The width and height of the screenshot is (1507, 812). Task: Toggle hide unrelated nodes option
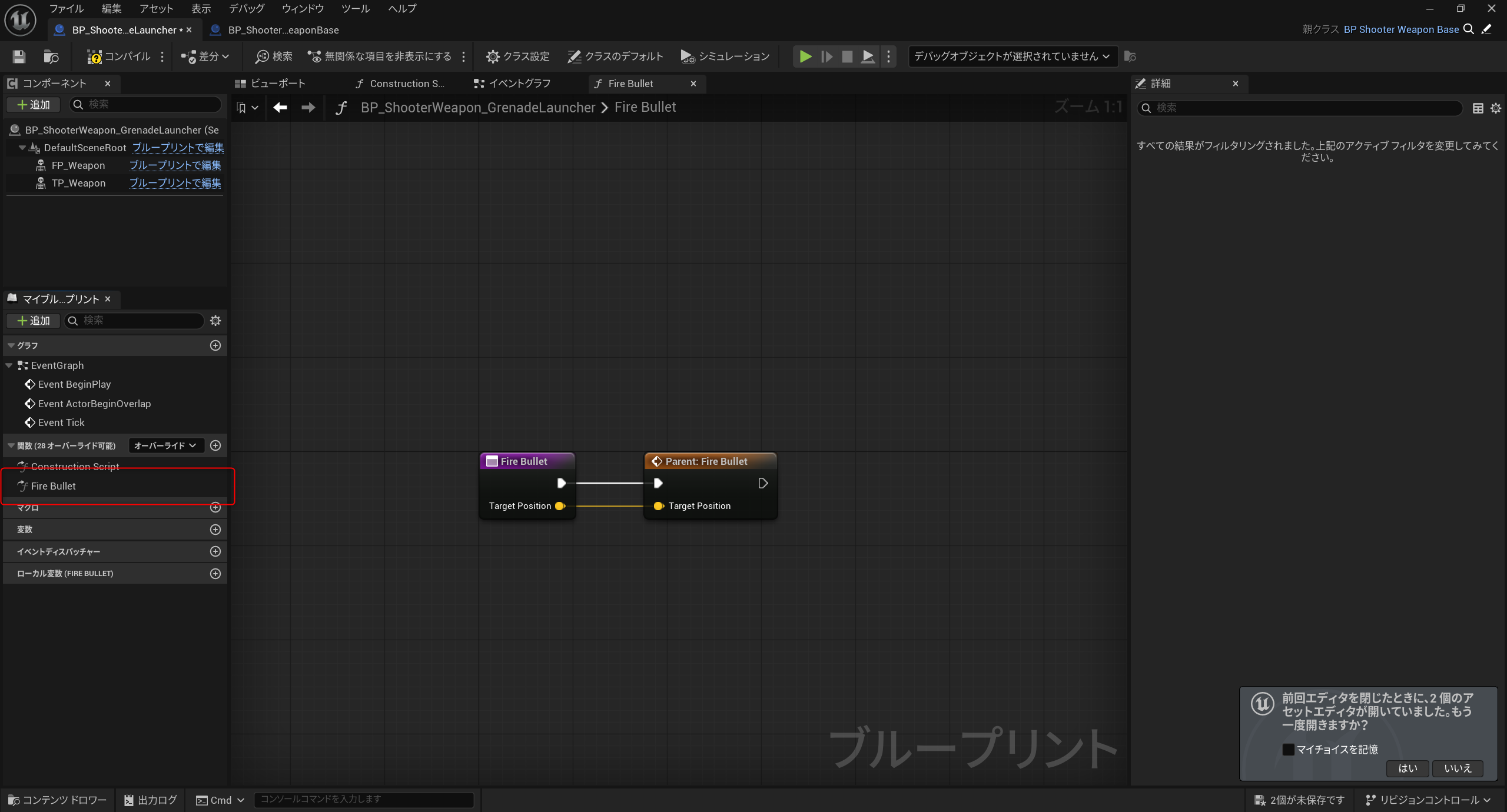click(380, 56)
